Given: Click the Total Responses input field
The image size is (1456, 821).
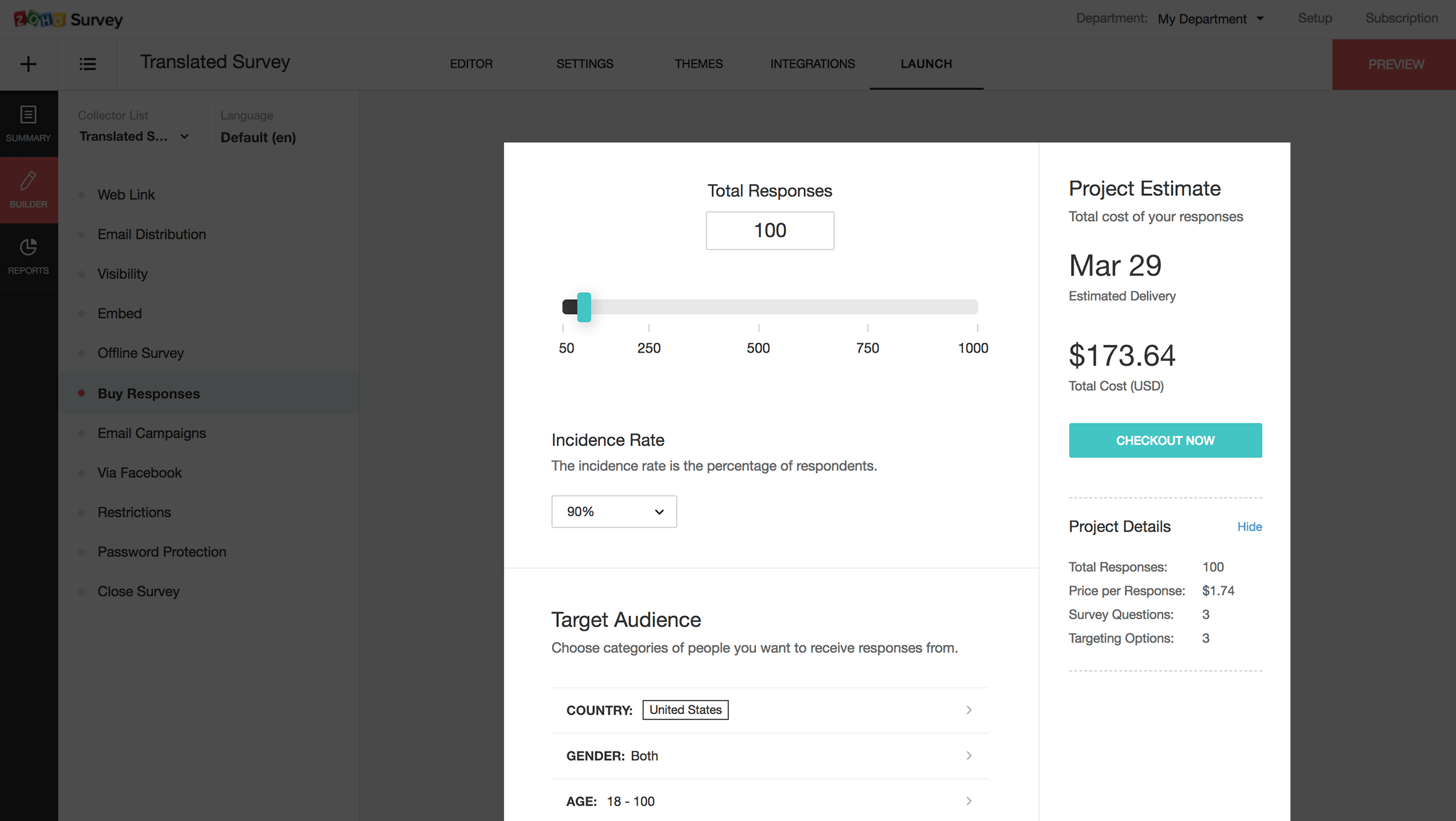Looking at the screenshot, I should coord(770,231).
